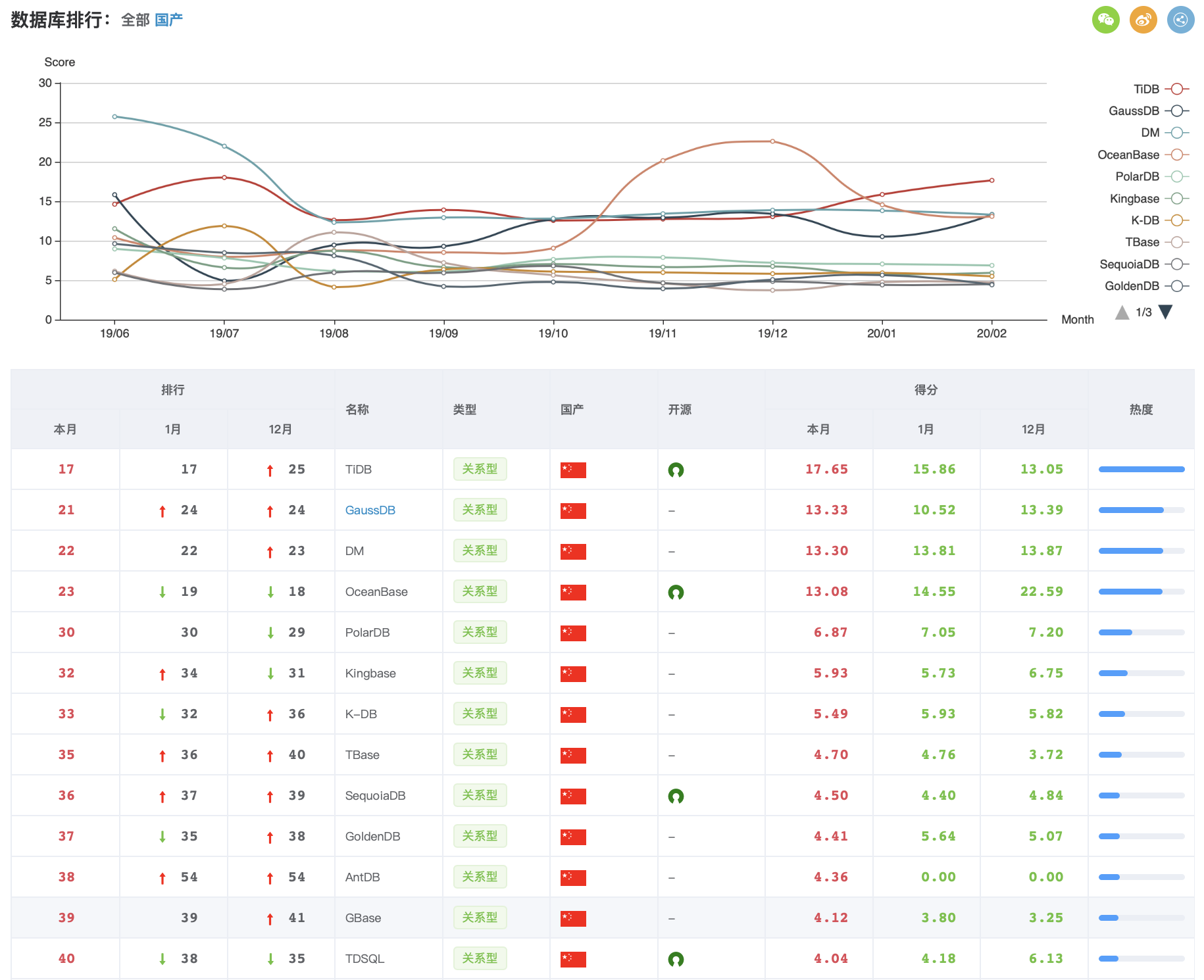Click the 19/12 OceanBase peak data point
1204x980 pixels.
(772, 141)
